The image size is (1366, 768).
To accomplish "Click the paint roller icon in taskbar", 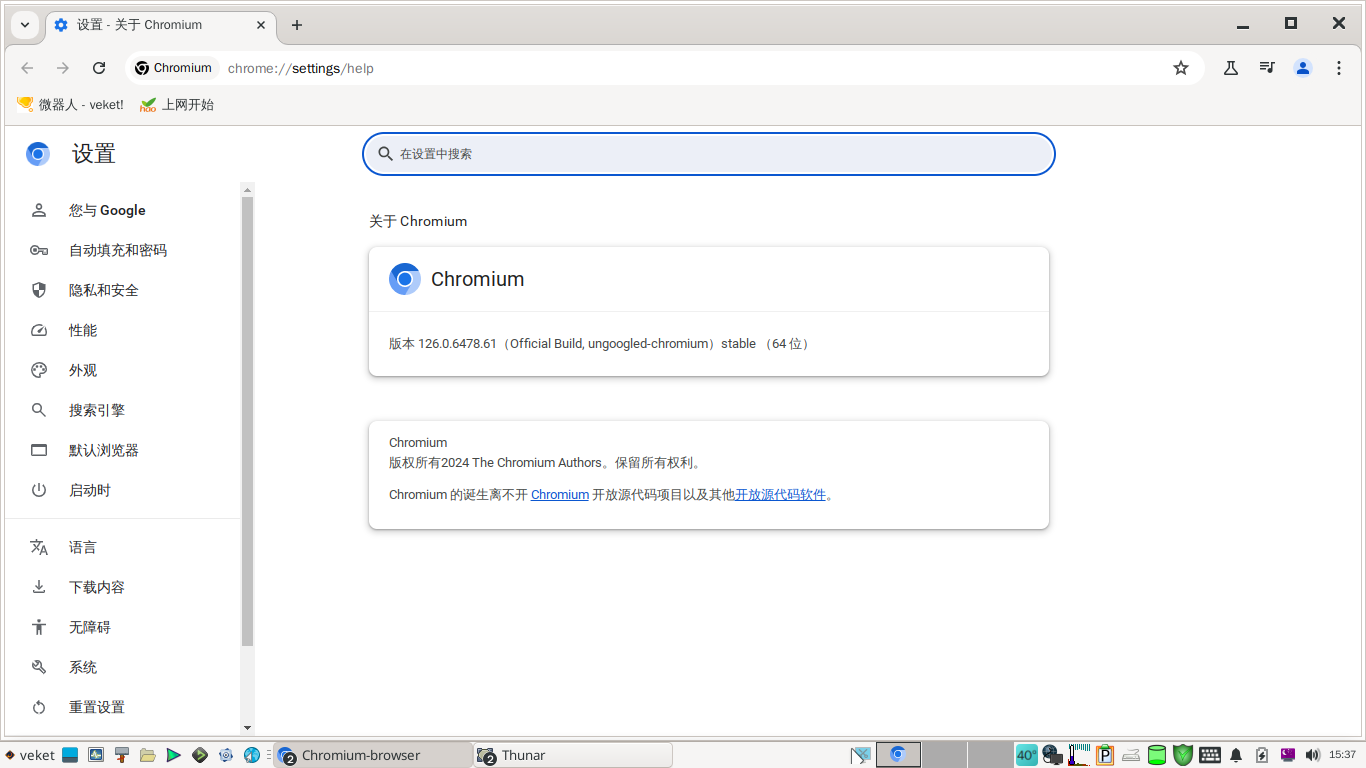I will [x=122, y=755].
